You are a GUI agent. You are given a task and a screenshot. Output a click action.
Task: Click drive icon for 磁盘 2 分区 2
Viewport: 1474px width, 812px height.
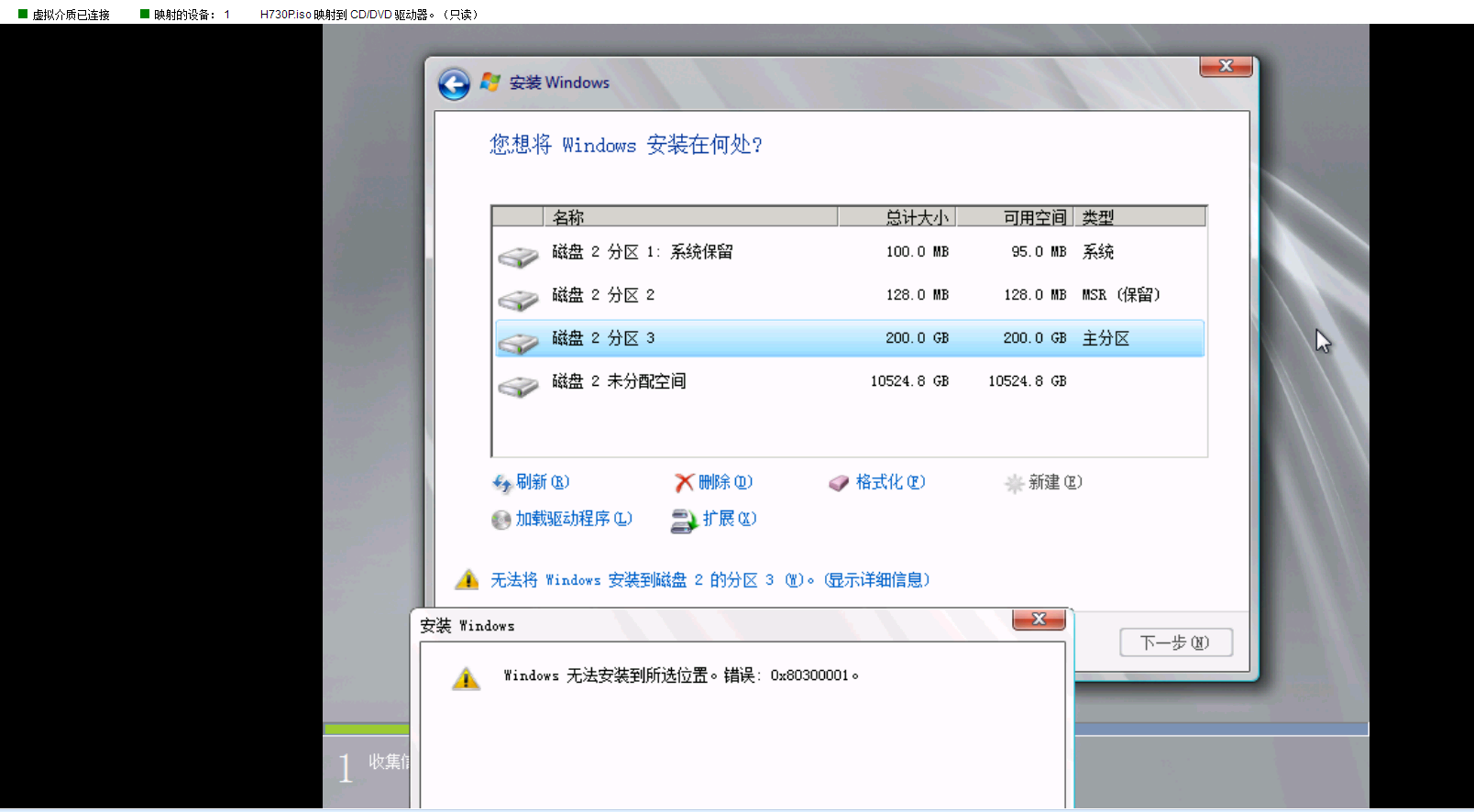tap(518, 300)
